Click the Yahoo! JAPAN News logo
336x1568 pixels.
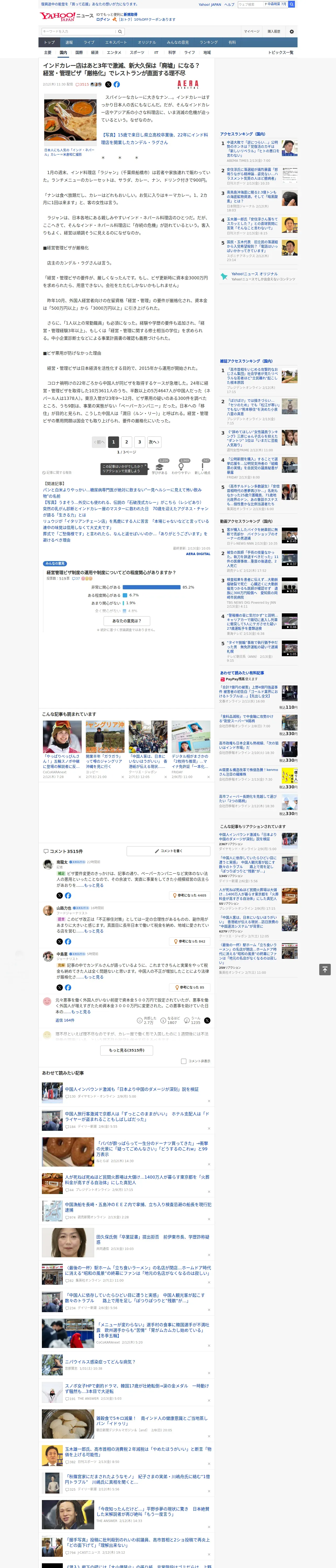(66, 16)
